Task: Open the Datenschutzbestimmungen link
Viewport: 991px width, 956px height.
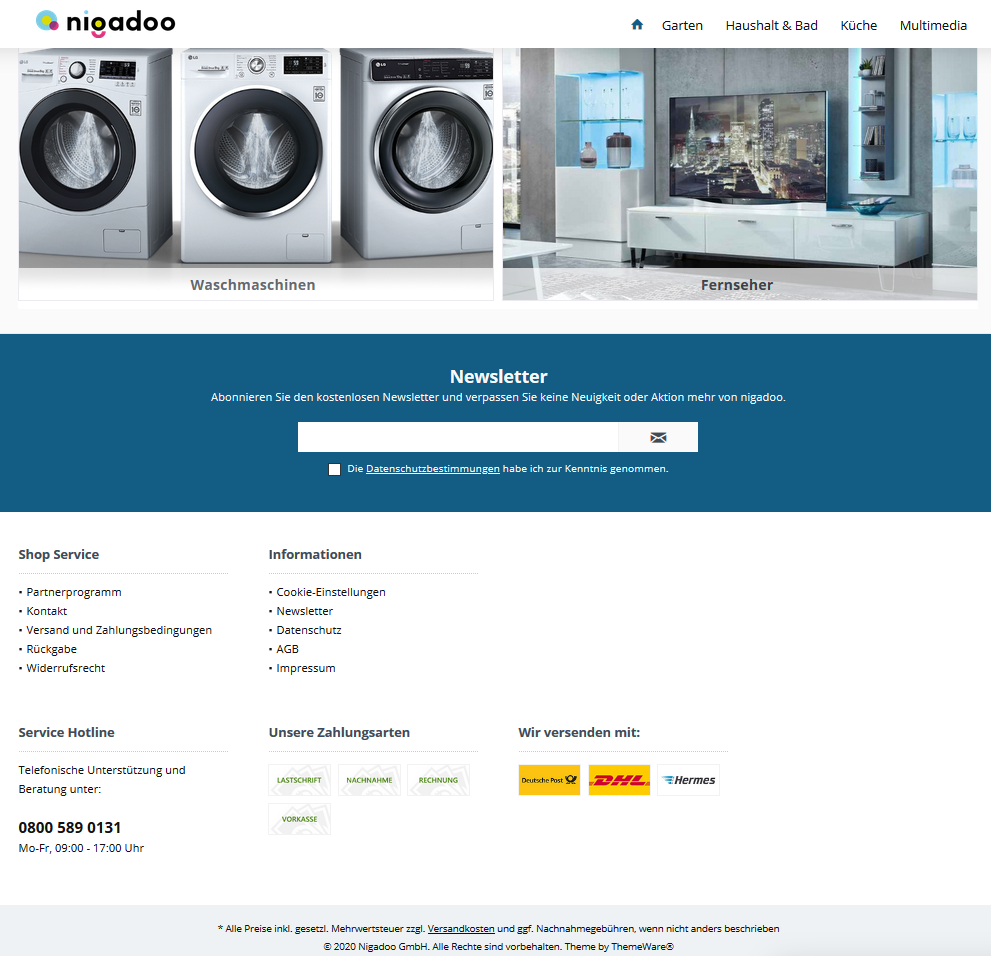Action: pos(432,469)
